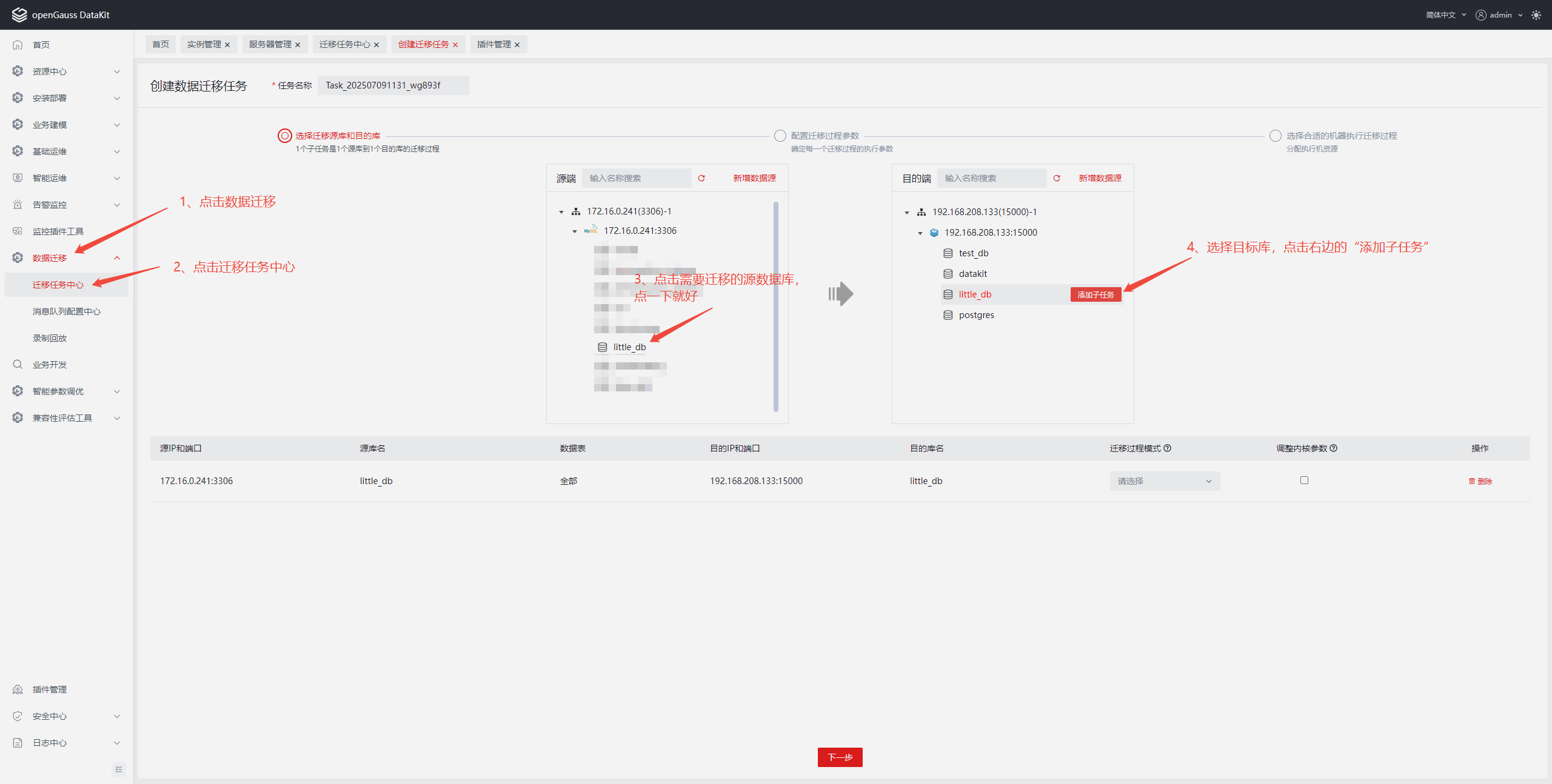This screenshot has width=1552, height=784.
Task: Click the admin user avatar icon
Action: click(x=1481, y=15)
